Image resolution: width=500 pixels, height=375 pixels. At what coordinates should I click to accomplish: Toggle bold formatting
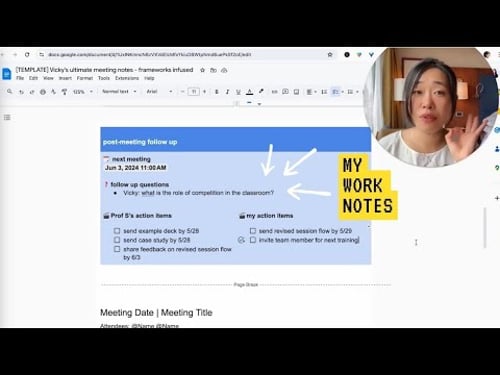[217, 92]
